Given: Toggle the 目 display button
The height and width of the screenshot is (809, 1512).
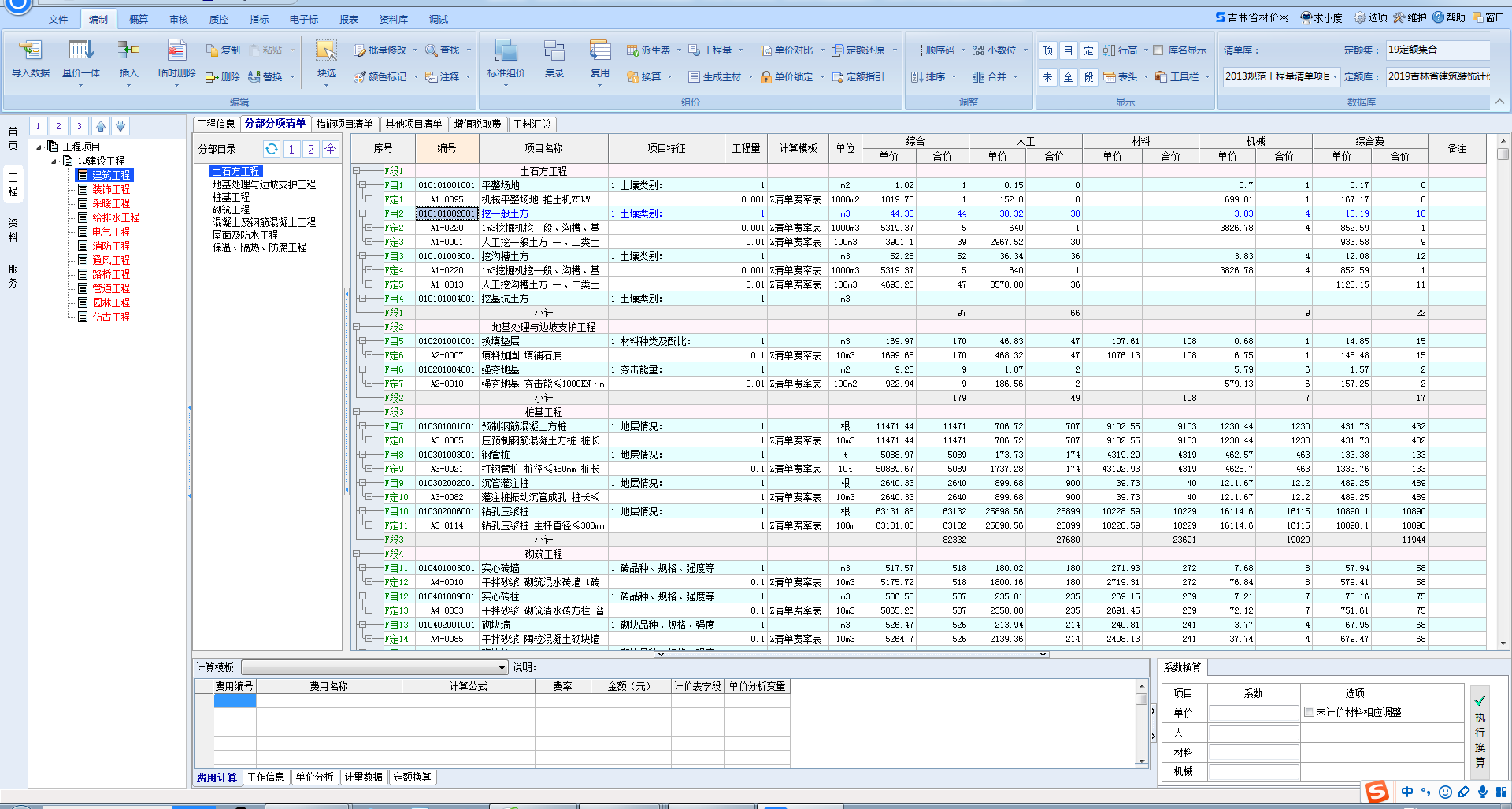Looking at the screenshot, I should (x=1068, y=50).
